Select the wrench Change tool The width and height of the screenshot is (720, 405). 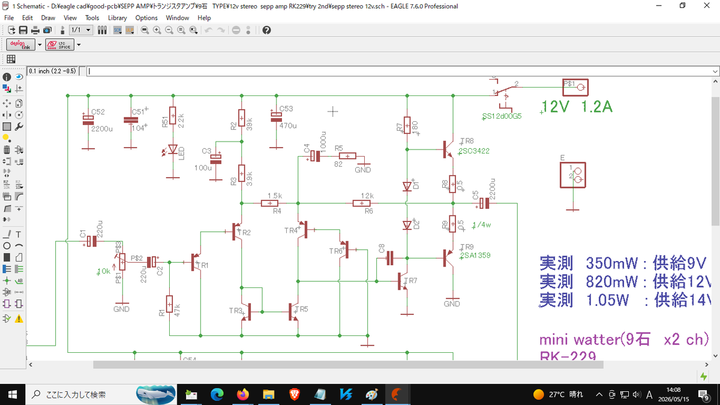[19, 127]
